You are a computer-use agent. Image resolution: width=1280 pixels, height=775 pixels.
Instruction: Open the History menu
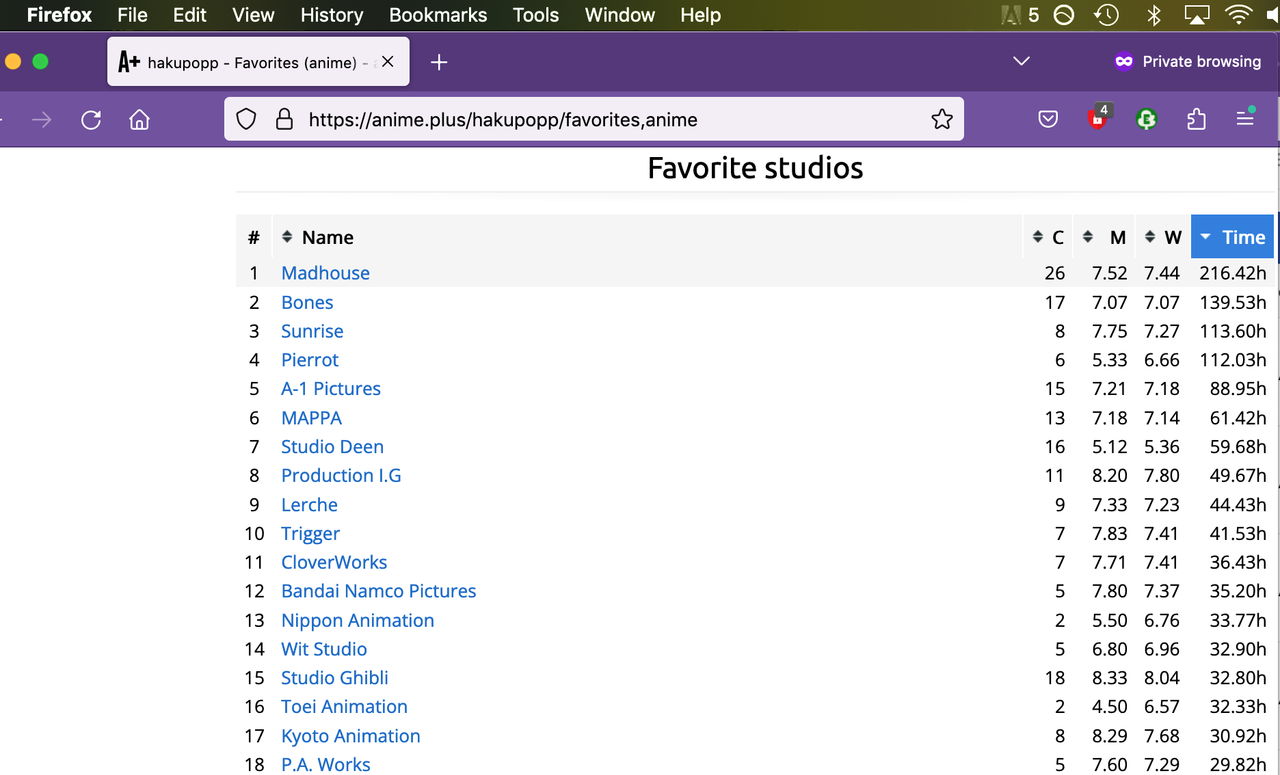pyautogui.click(x=331, y=15)
